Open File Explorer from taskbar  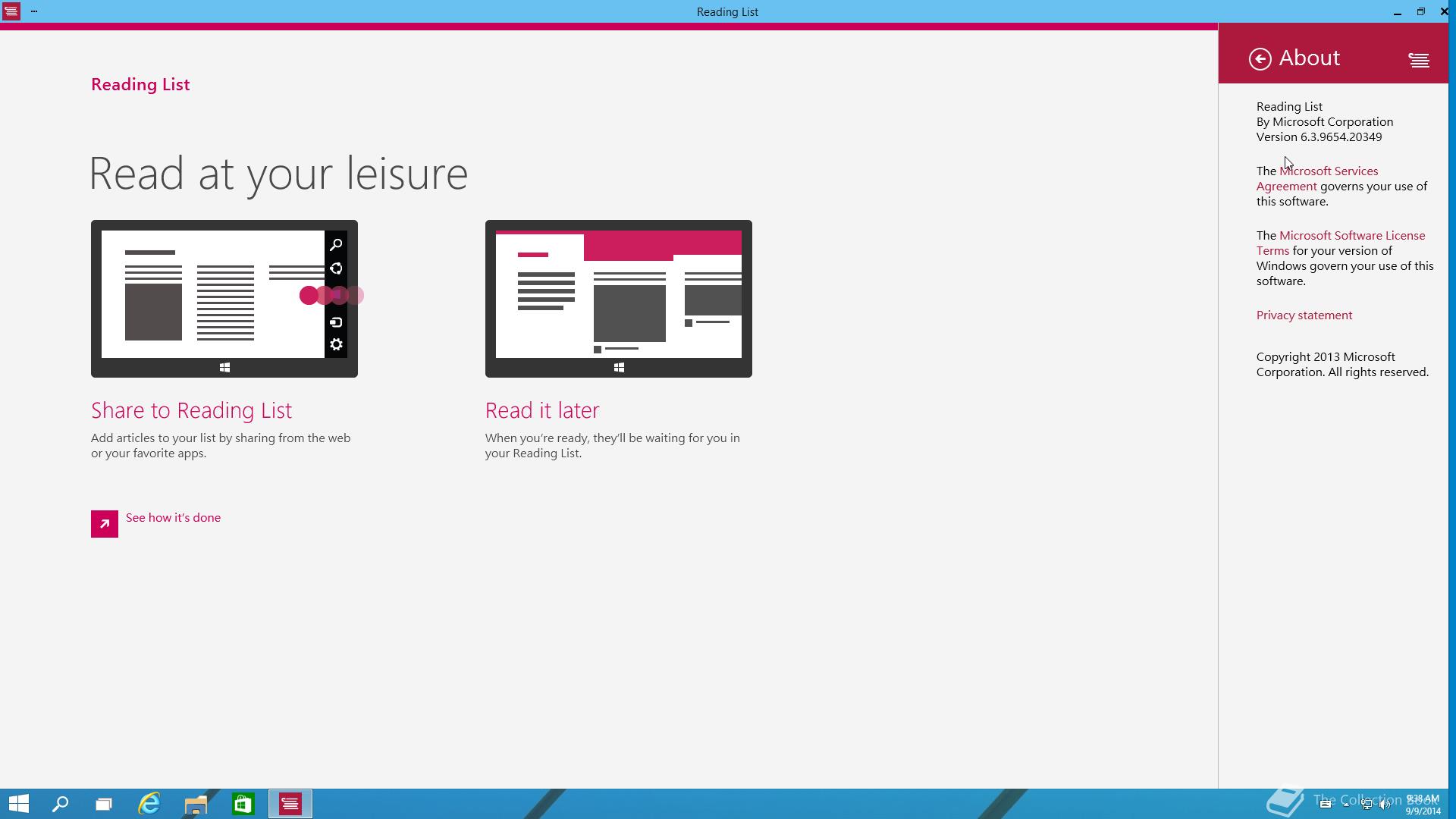pyautogui.click(x=196, y=804)
